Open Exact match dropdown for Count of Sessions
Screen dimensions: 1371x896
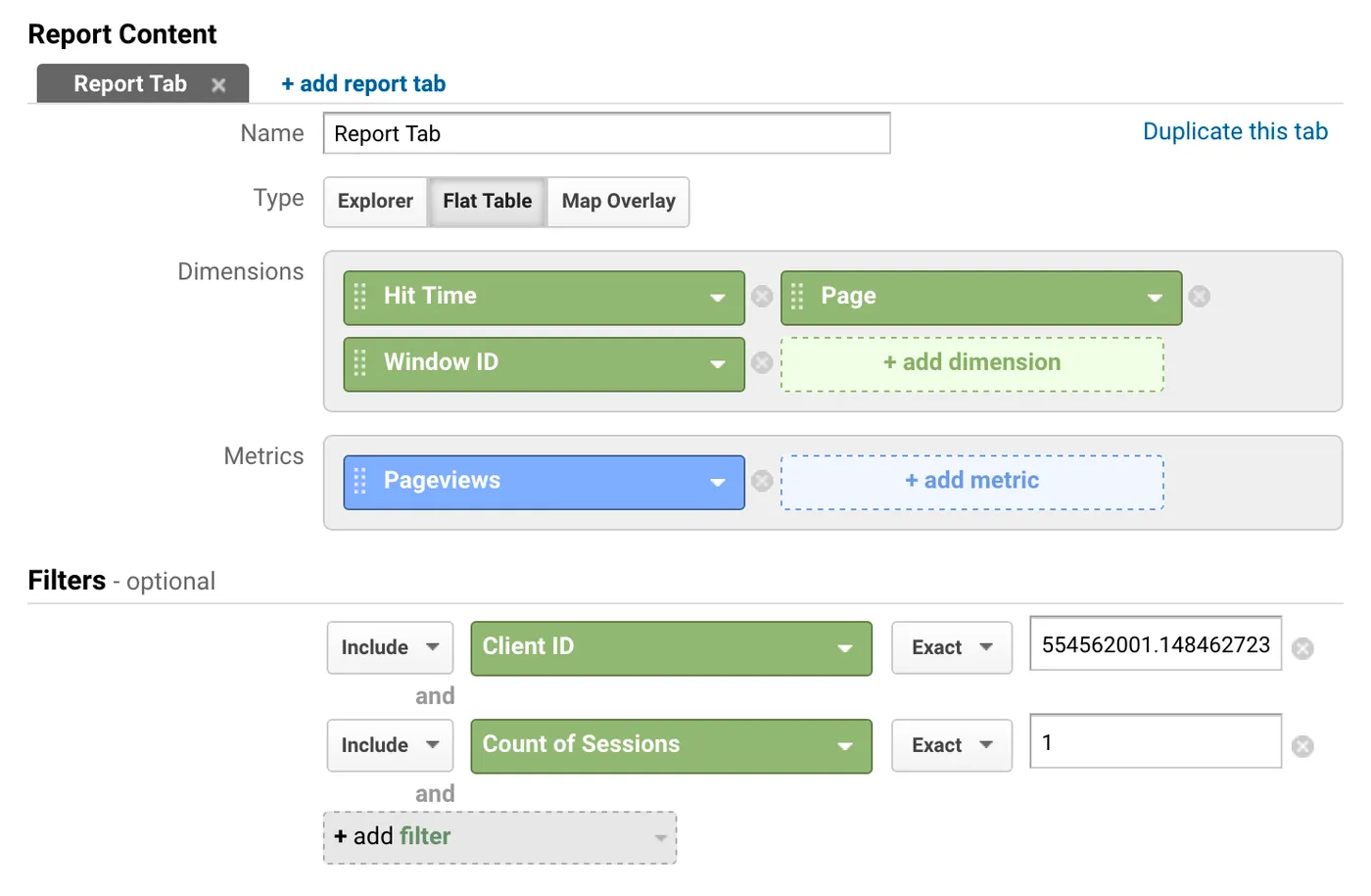[951, 746]
